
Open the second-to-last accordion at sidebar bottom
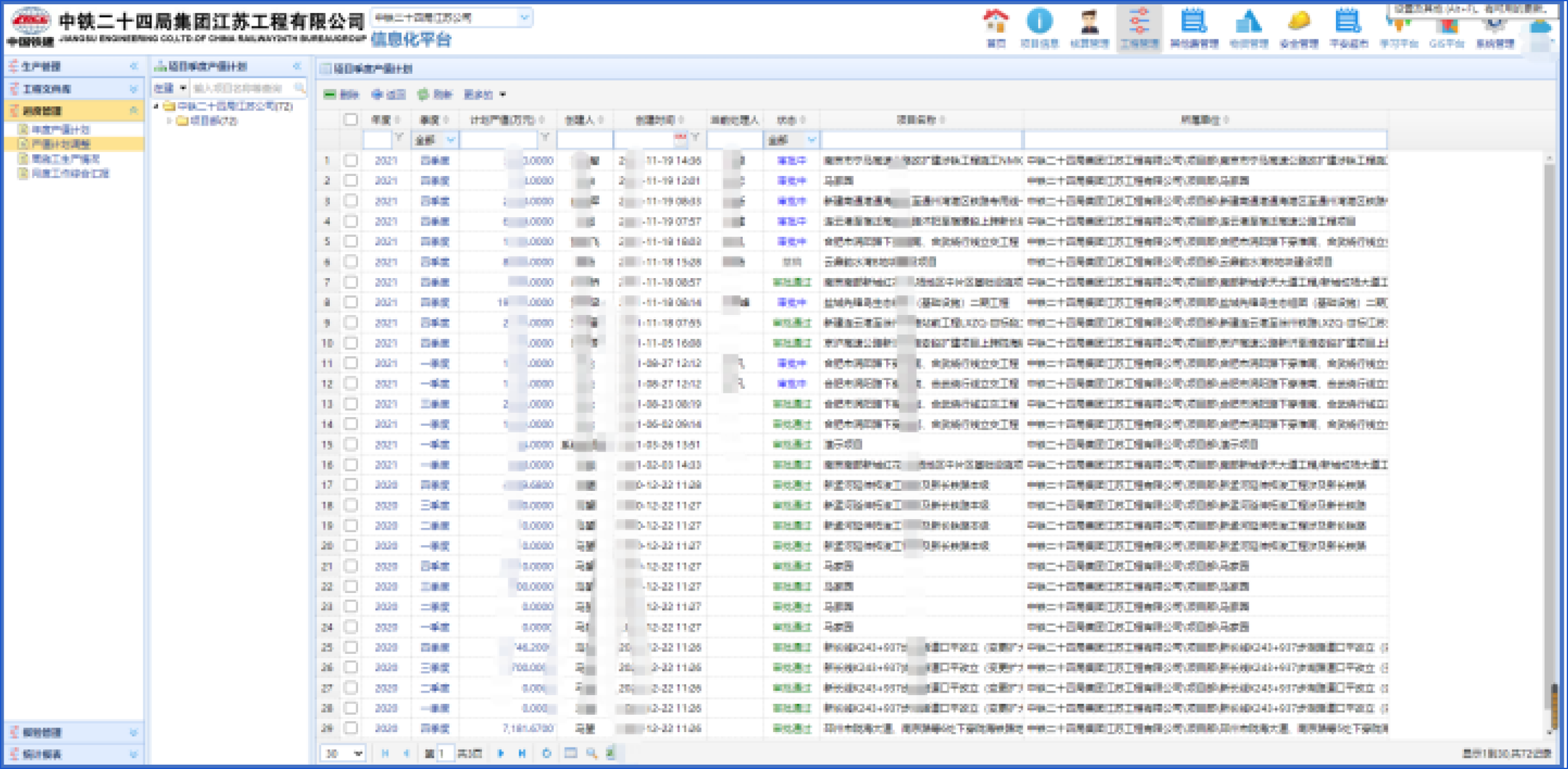(x=73, y=732)
